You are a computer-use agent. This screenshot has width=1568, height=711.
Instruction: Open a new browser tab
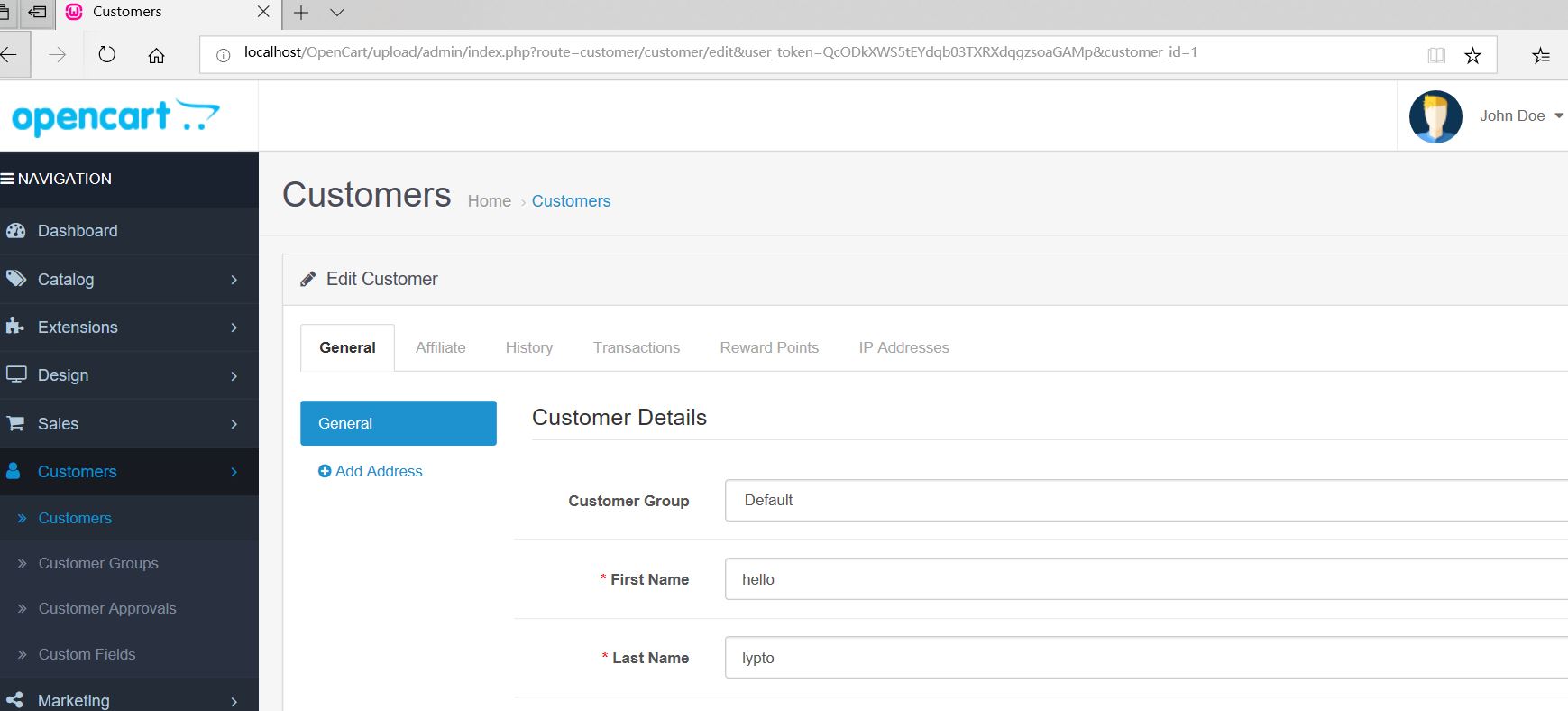click(x=301, y=13)
